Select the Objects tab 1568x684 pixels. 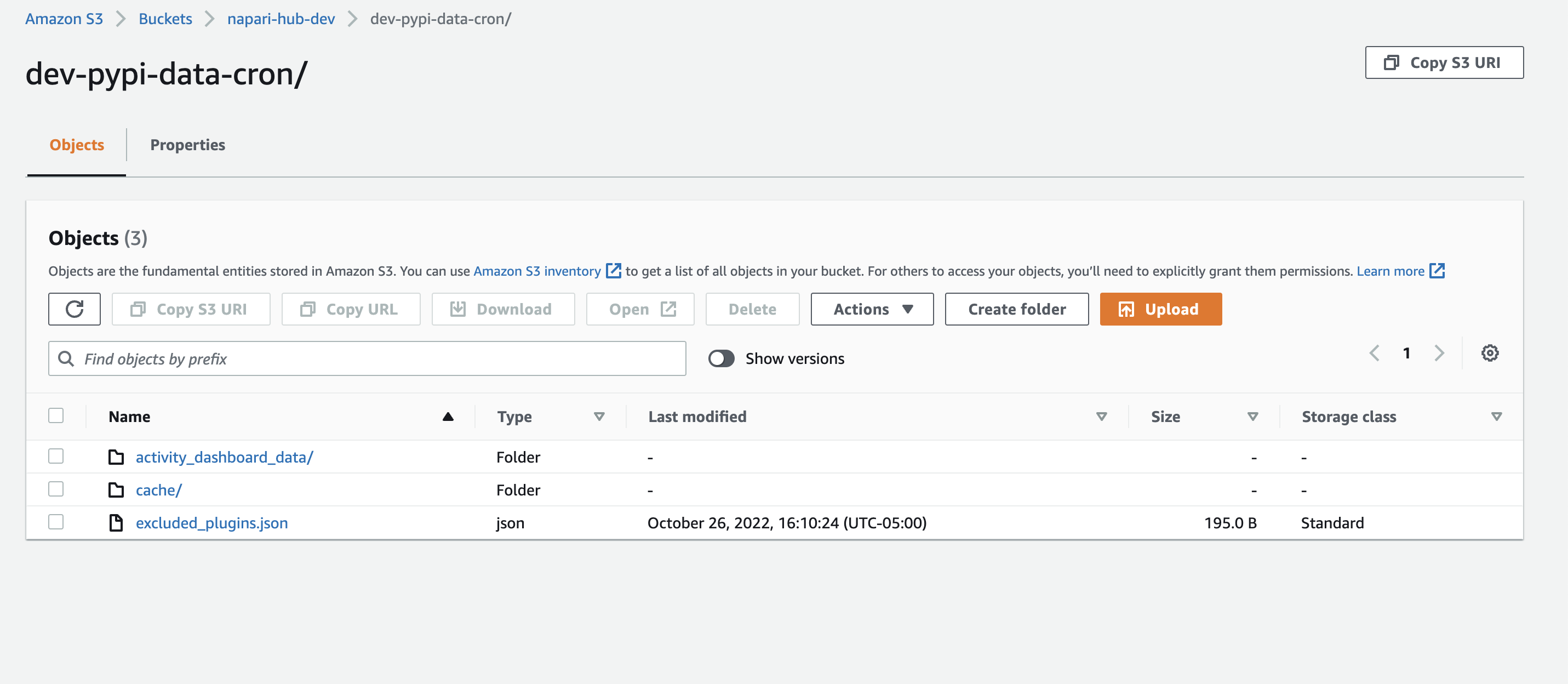(x=76, y=145)
